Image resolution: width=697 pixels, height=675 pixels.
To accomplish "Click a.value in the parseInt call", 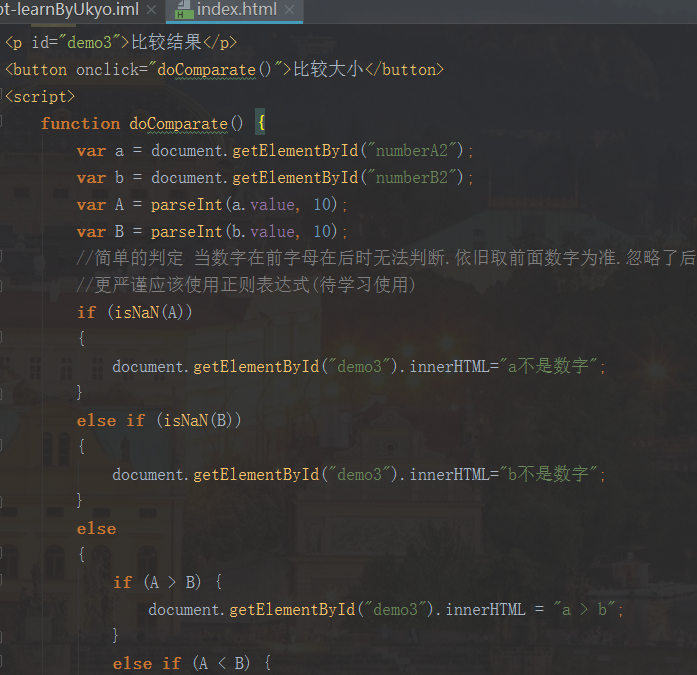I will tap(263, 205).
